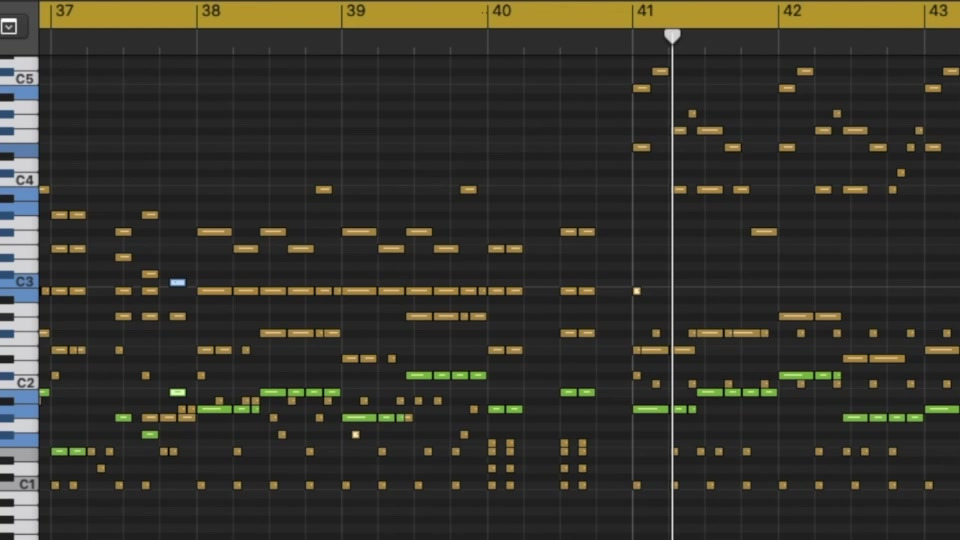
Task: Select the white square note at bar 41 start
Action: [637, 291]
